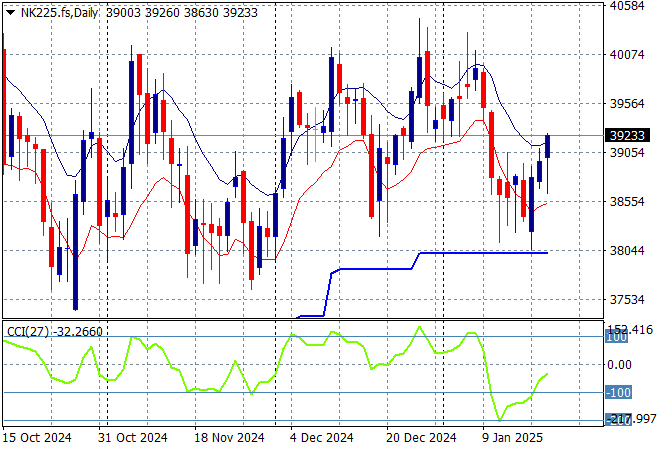Select the 4 Dec 2024 date label
Viewport: 660px width, 450px height.
320,438
